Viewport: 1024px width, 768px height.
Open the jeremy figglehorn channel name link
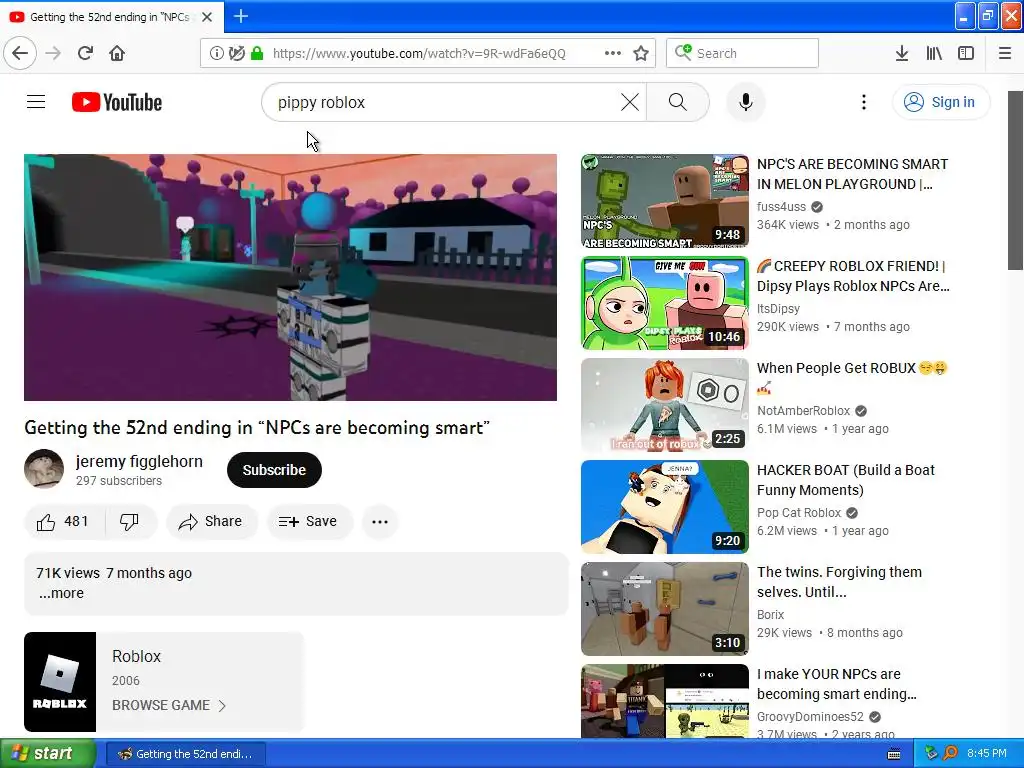(x=139, y=461)
